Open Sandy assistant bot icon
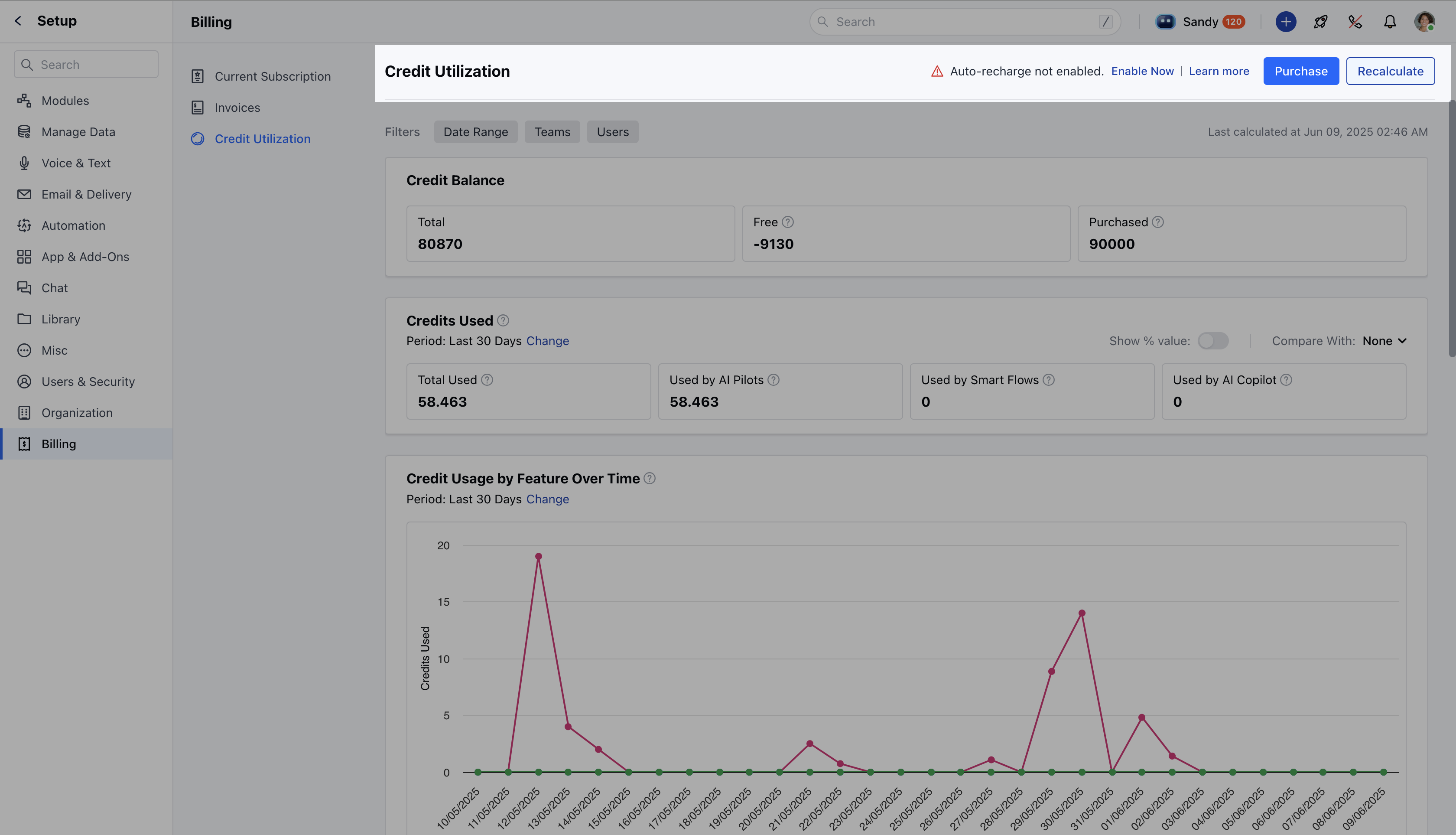The image size is (1456, 835). click(1165, 22)
